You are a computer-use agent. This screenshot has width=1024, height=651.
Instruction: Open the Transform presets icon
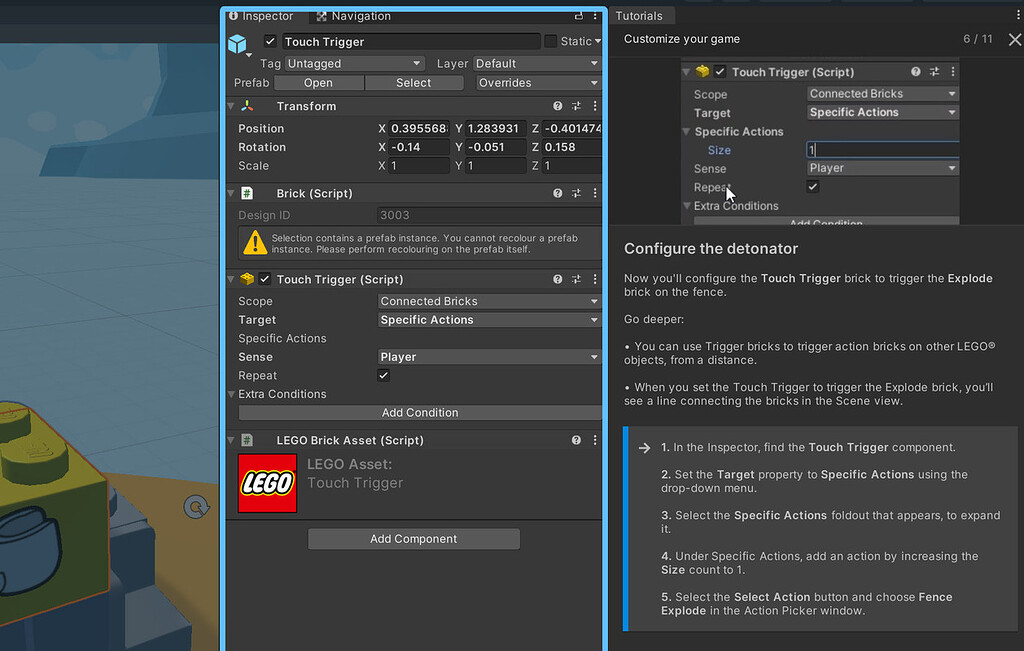(577, 106)
